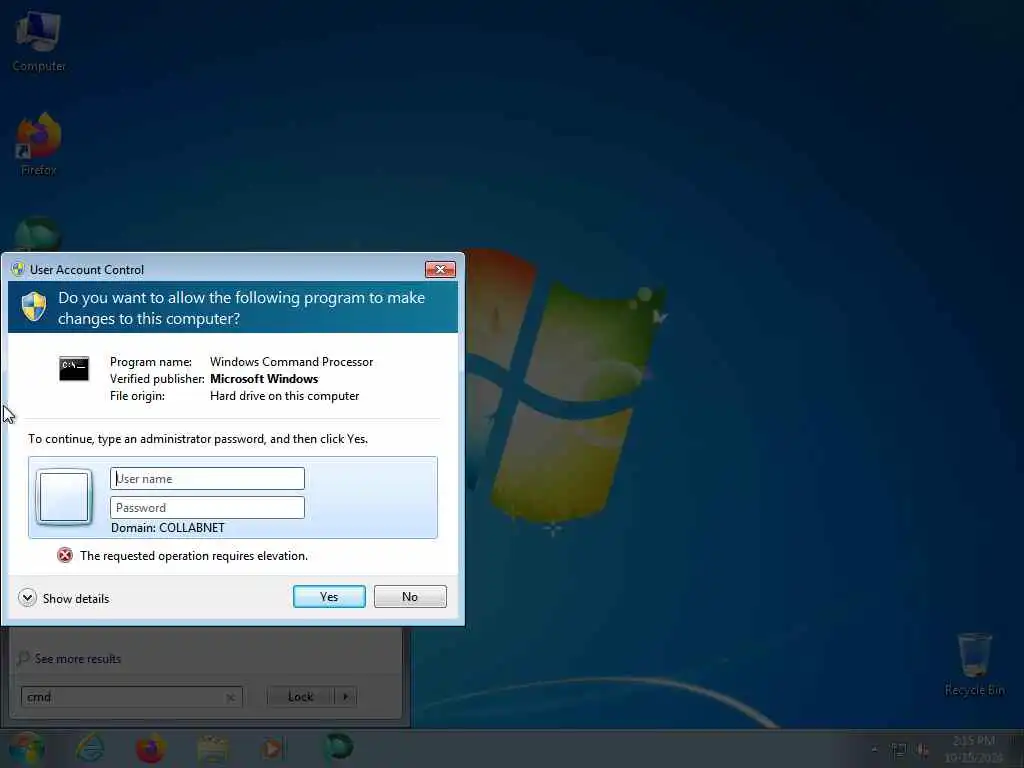1024x768 pixels.
Task: Click the UAC security shield icon
Action: (34, 307)
